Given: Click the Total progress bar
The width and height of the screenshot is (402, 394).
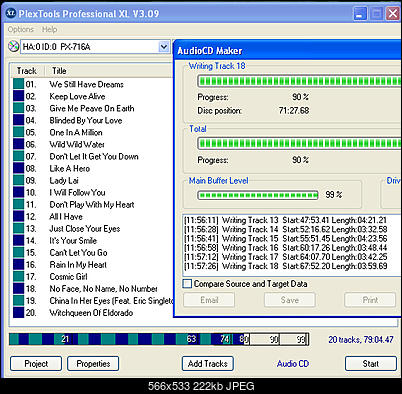Looking at the screenshot, I should coord(299,144).
